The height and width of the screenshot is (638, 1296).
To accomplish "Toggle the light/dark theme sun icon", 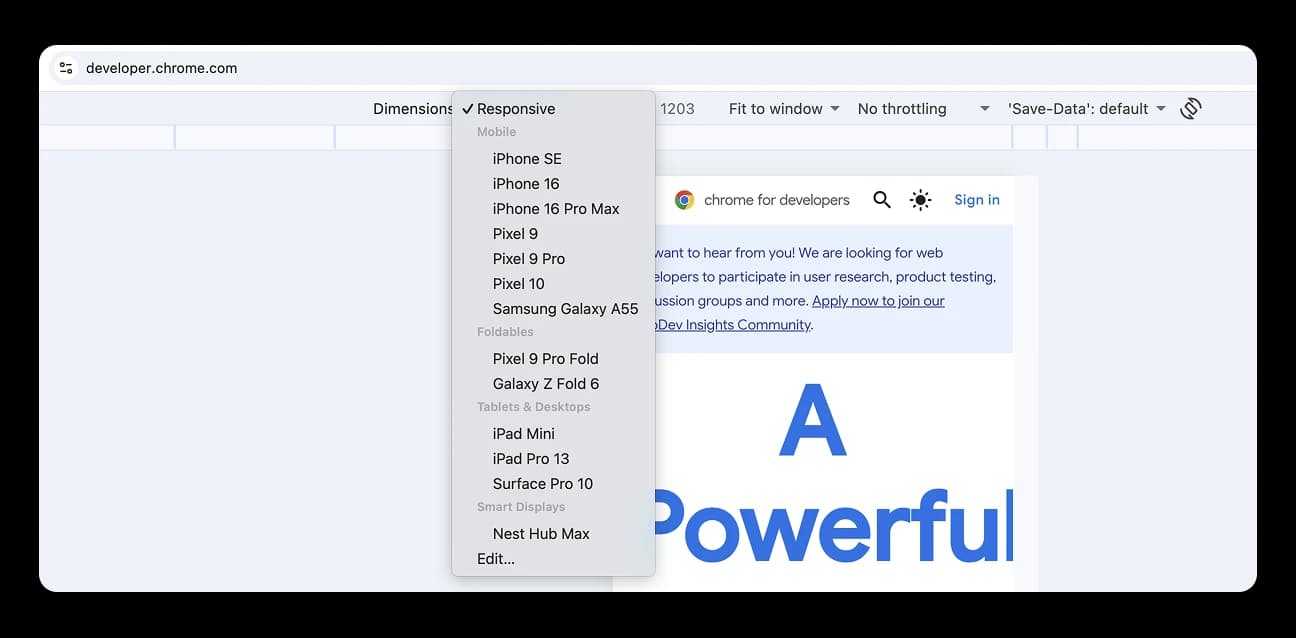I will (x=920, y=200).
